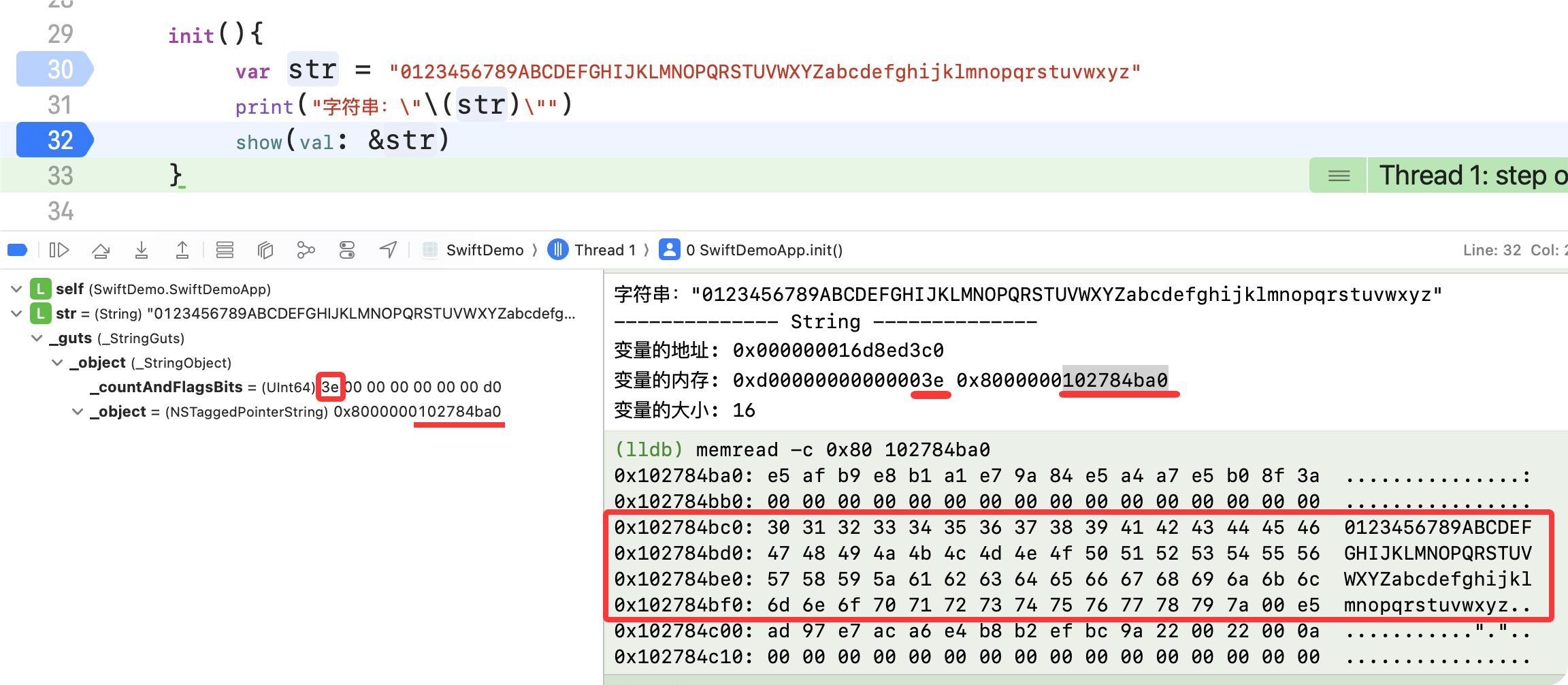Collapse the _guts node
This screenshot has height=685, width=1568.
pyautogui.click(x=37, y=338)
